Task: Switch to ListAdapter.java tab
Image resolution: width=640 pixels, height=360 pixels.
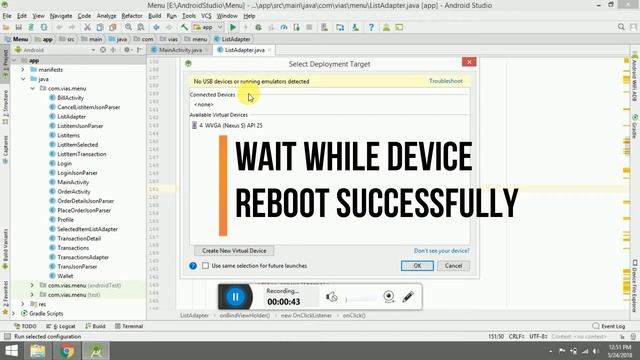Action: tap(244, 50)
